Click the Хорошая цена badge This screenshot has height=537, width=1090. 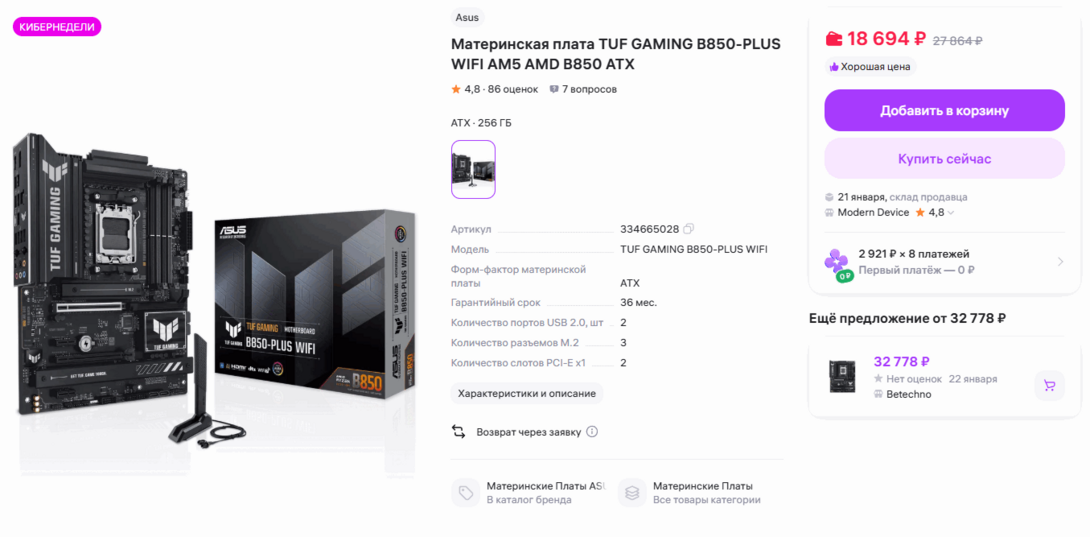pos(870,67)
